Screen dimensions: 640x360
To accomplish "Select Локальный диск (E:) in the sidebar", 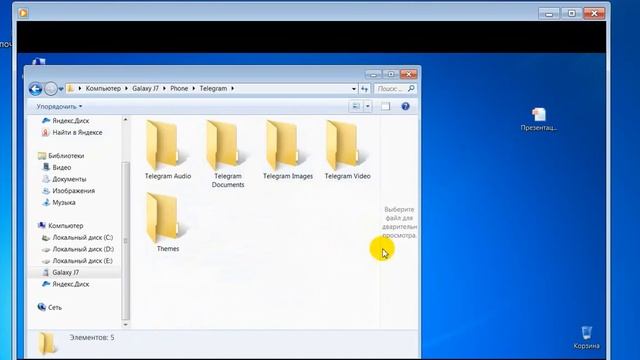I will click(78, 261).
